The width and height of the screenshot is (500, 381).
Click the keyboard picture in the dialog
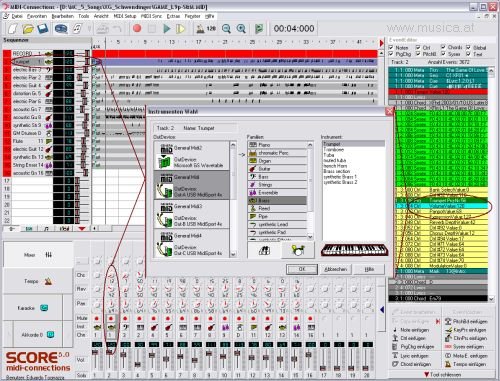(x=355, y=250)
